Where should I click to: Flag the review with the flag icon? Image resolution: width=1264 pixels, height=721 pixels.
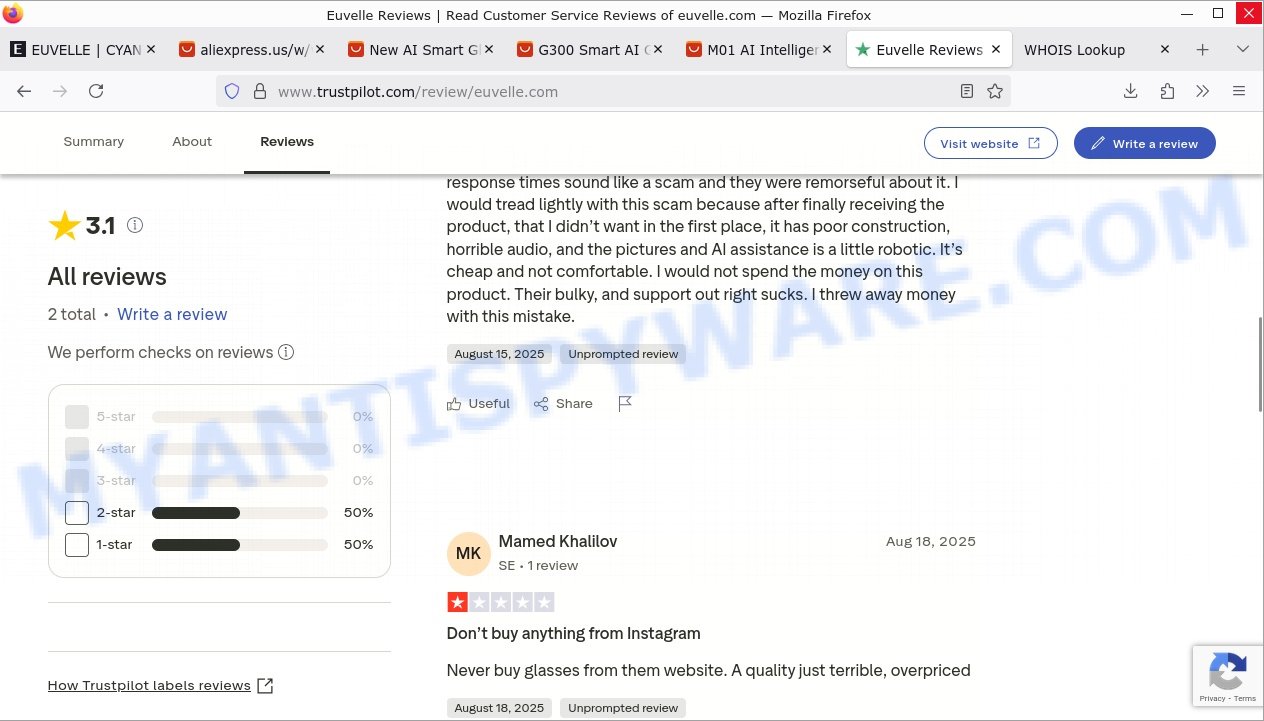[625, 404]
